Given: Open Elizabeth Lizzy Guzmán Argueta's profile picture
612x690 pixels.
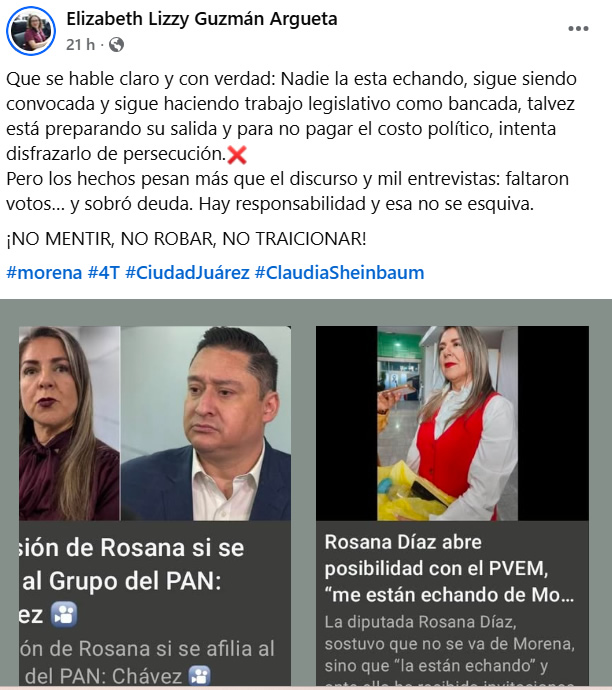Looking at the screenshot, I should (x=31, y=31).
